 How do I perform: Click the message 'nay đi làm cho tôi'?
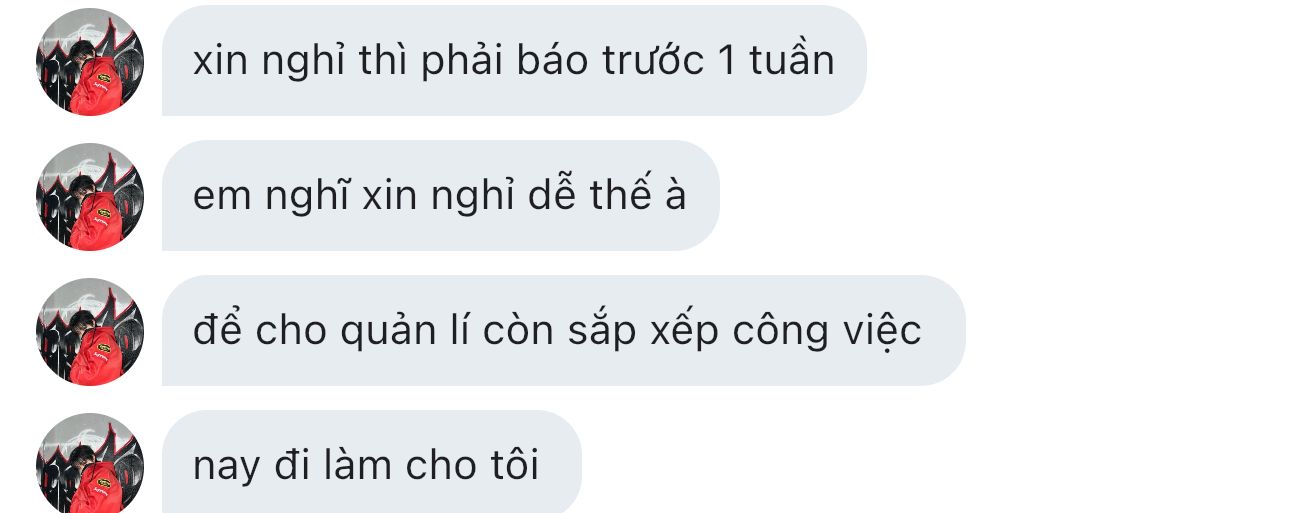pyautogui.click(x=372, y=462)
